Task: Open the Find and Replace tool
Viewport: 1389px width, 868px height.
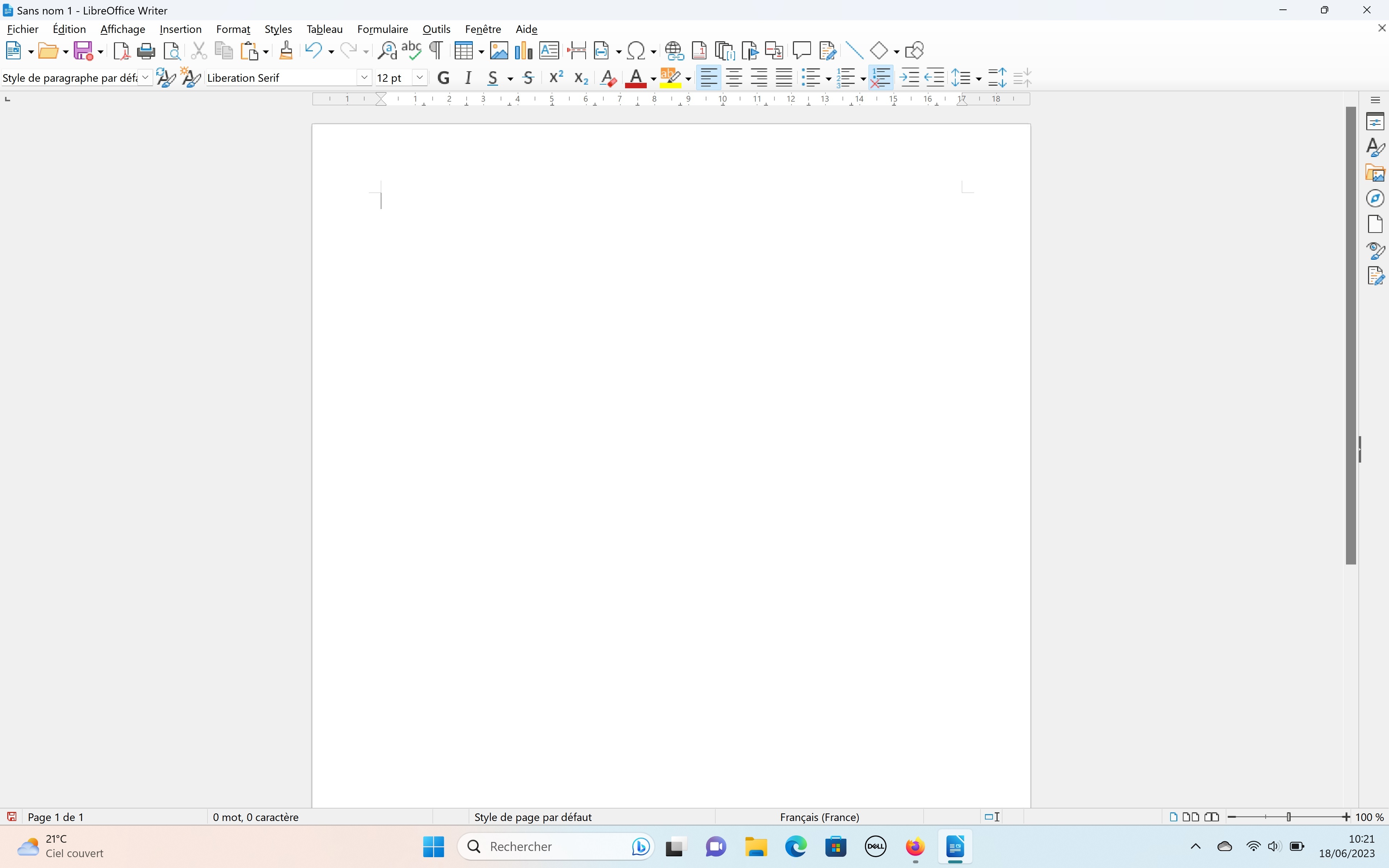Action: 387,51
